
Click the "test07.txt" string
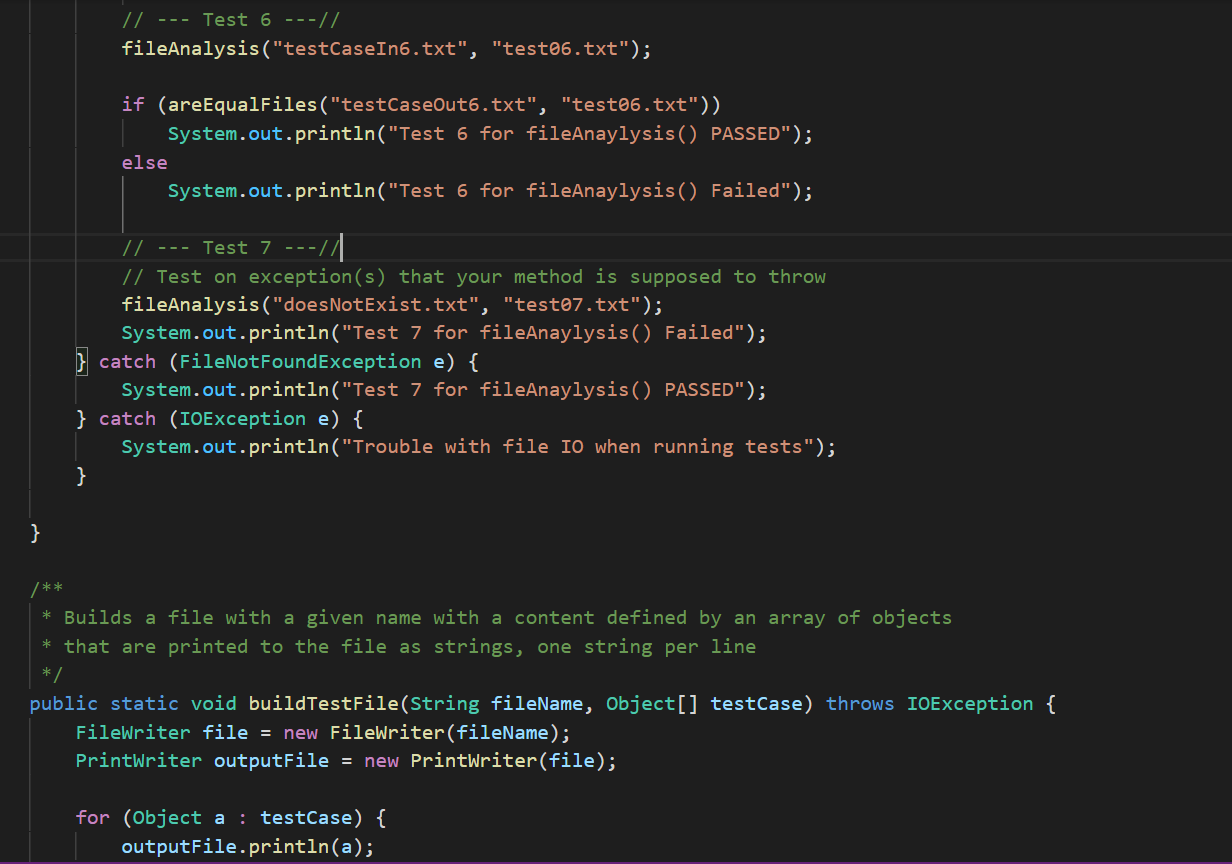571,305
